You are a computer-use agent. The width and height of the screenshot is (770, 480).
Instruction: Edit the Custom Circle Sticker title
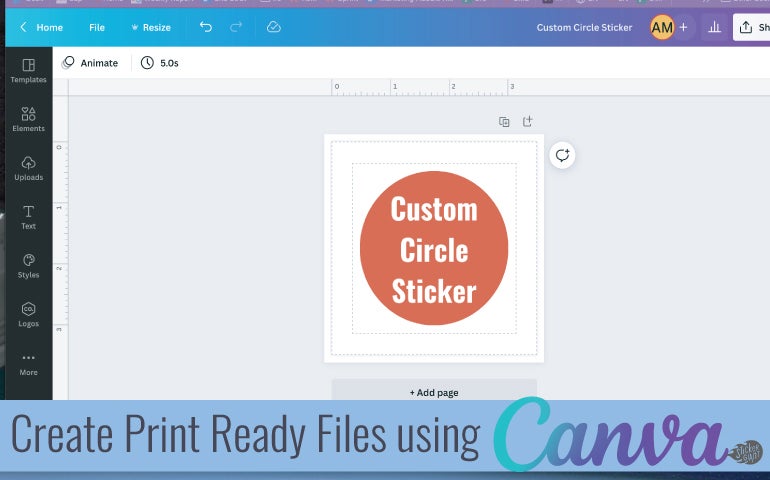[584, 28]
